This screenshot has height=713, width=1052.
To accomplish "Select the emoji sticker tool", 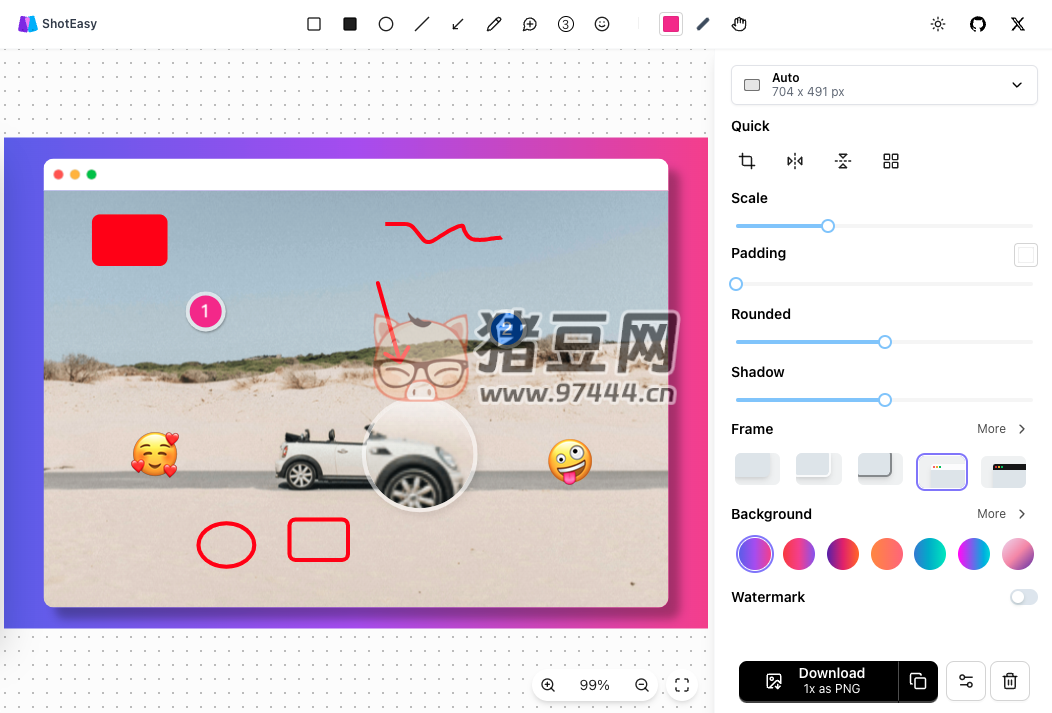I will 602,24.
